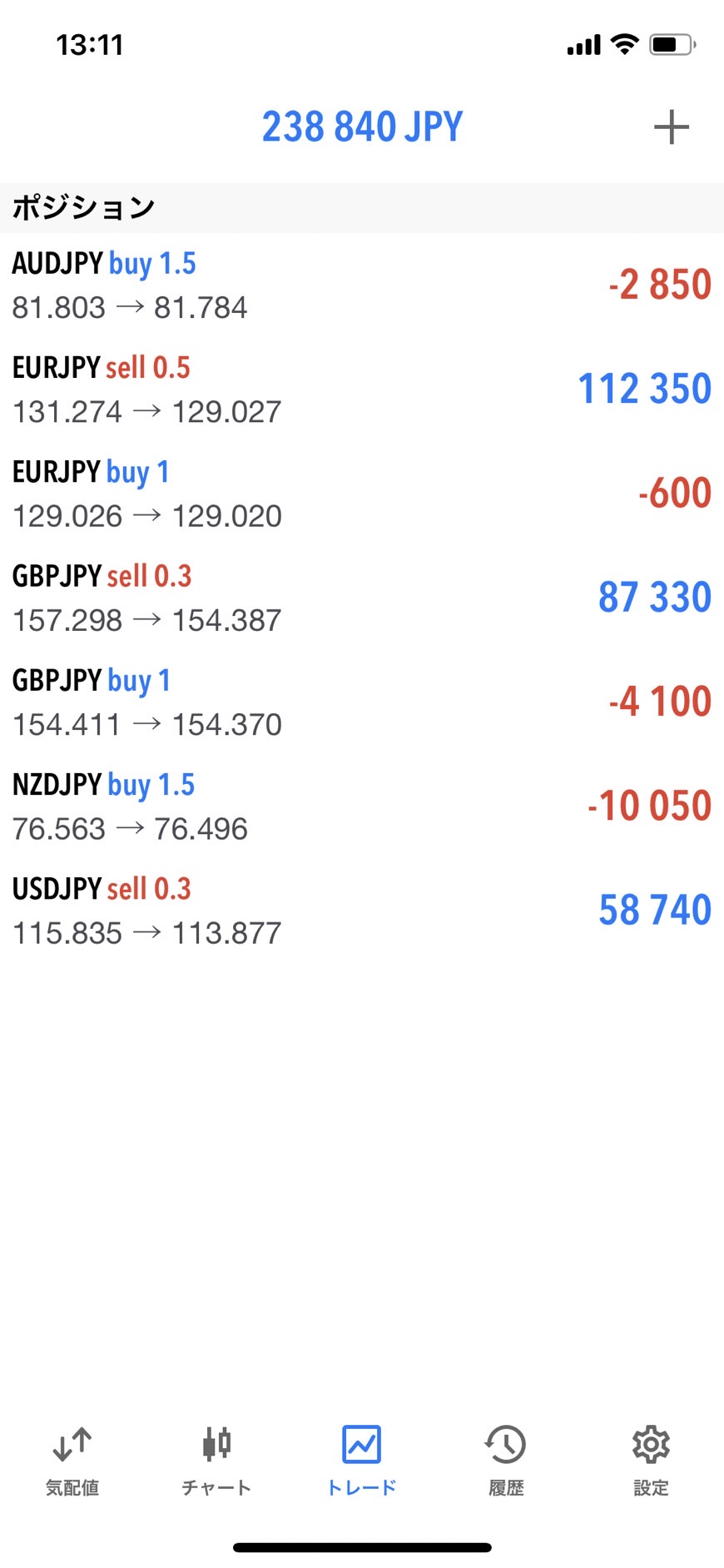Tap the ポジション section header
Viewport: 724px width, 1568px height.
click(x=83, y=207)
